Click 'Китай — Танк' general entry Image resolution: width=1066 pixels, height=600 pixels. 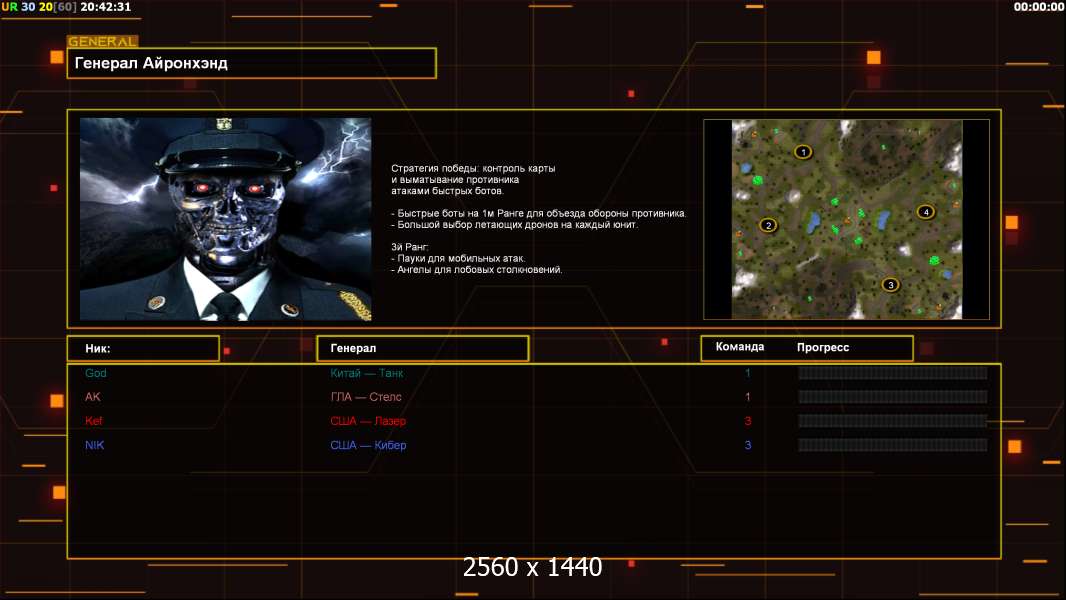(366, 373)
